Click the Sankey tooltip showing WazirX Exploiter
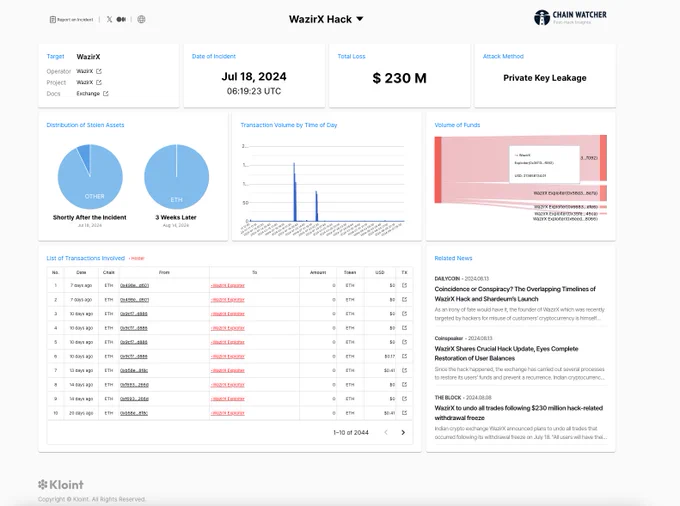The image size is (680, 506). [x=544, y=164]
